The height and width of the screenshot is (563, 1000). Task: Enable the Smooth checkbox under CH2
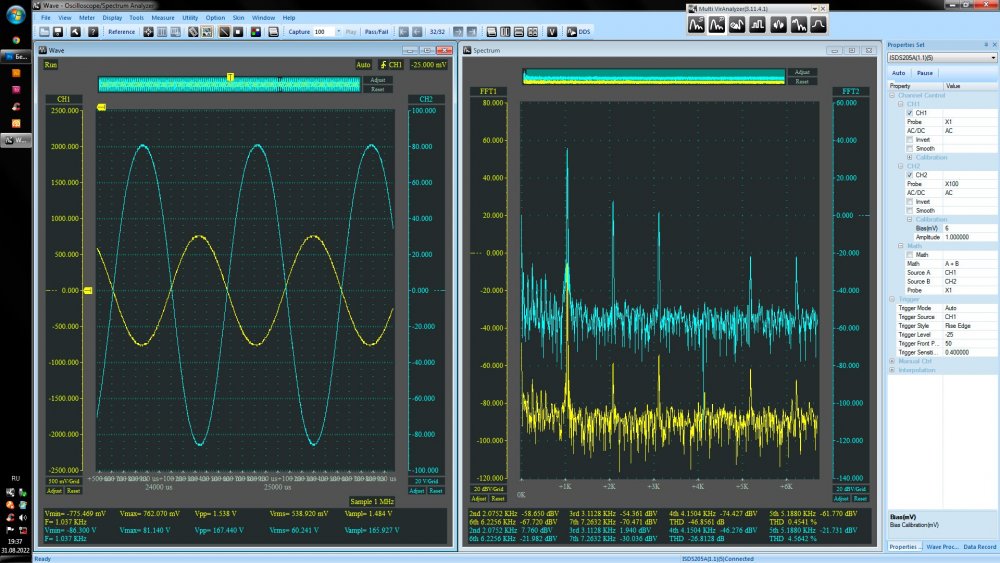tap(909, 211)
